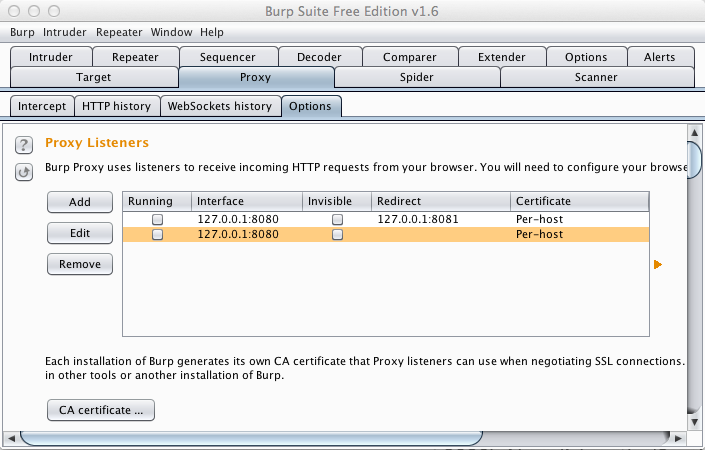Switch to the Extender tab
Image resolution: width=705 pixels, height=450 pixels.
(x=502, y=57)
